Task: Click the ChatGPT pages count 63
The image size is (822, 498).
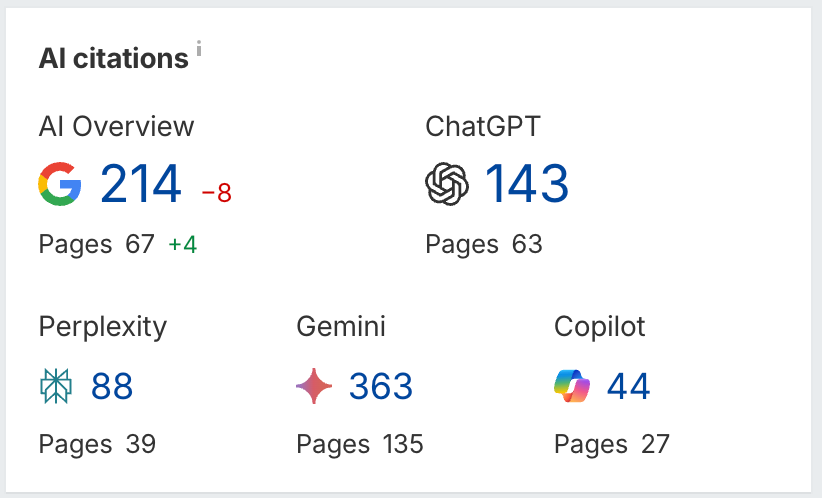Action: click(x=527, y=244)
